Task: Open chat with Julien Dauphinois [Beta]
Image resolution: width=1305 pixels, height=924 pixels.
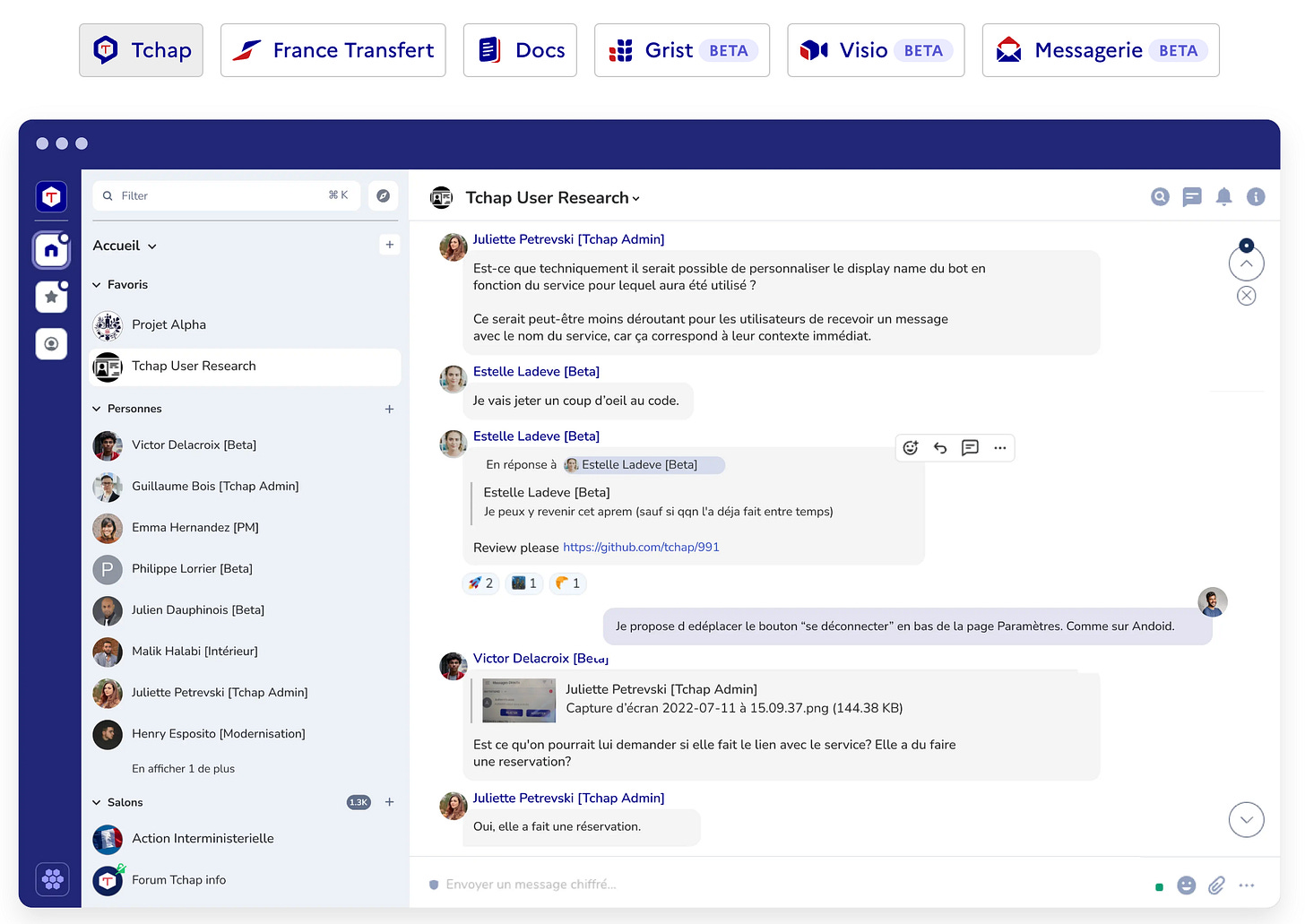Action: point(246,609)
